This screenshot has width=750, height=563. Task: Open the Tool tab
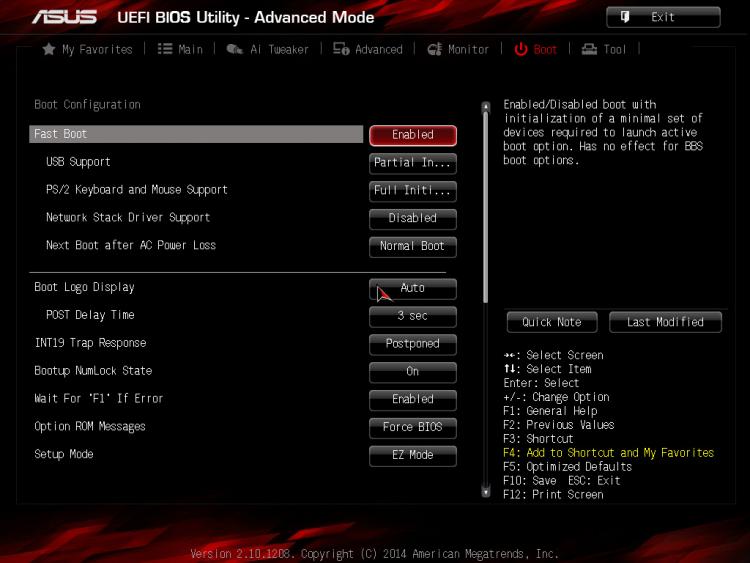pyautogui.click(x=615, y=49)
